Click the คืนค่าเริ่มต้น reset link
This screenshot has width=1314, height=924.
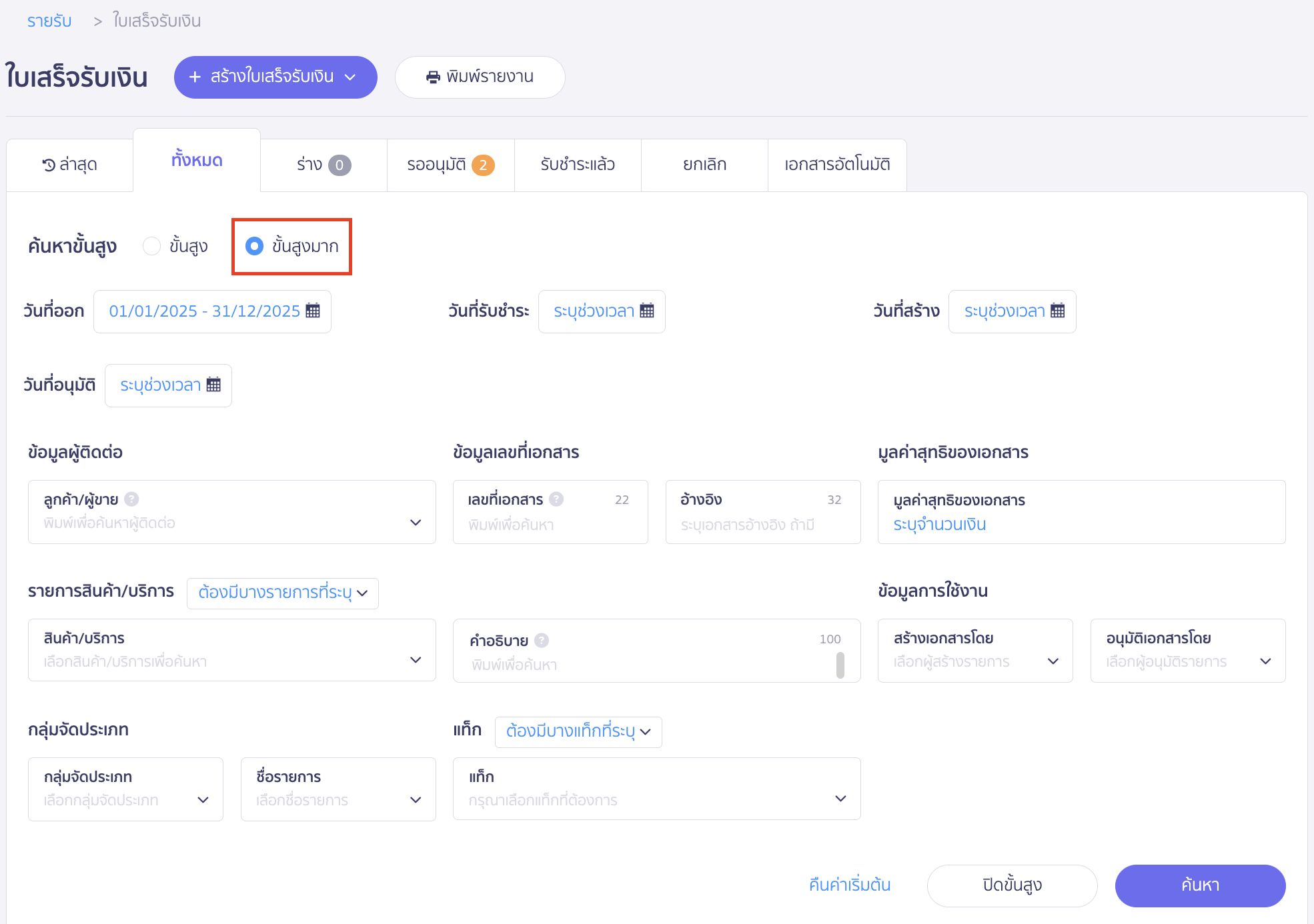[x=849, y=885]
